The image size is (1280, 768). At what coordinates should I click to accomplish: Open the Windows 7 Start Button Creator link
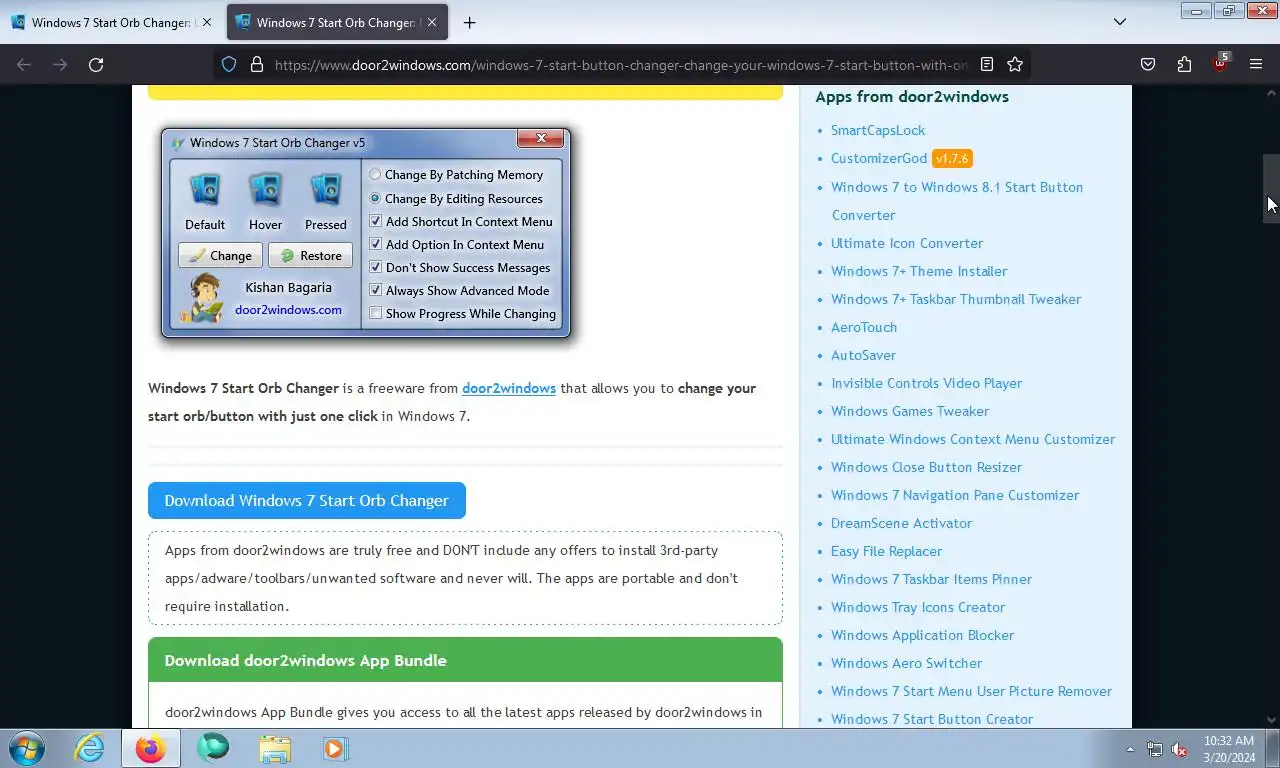[x=932, y=719]
